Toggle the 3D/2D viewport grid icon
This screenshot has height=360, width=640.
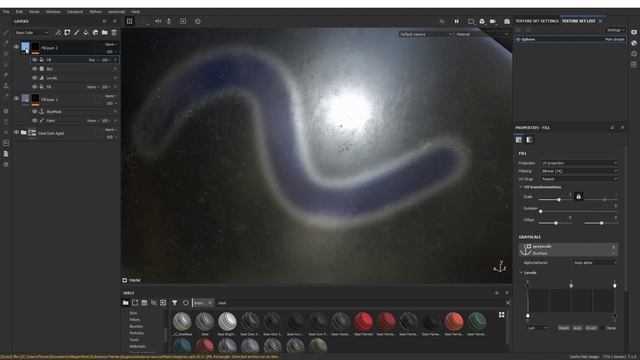(x=129, y=21)
